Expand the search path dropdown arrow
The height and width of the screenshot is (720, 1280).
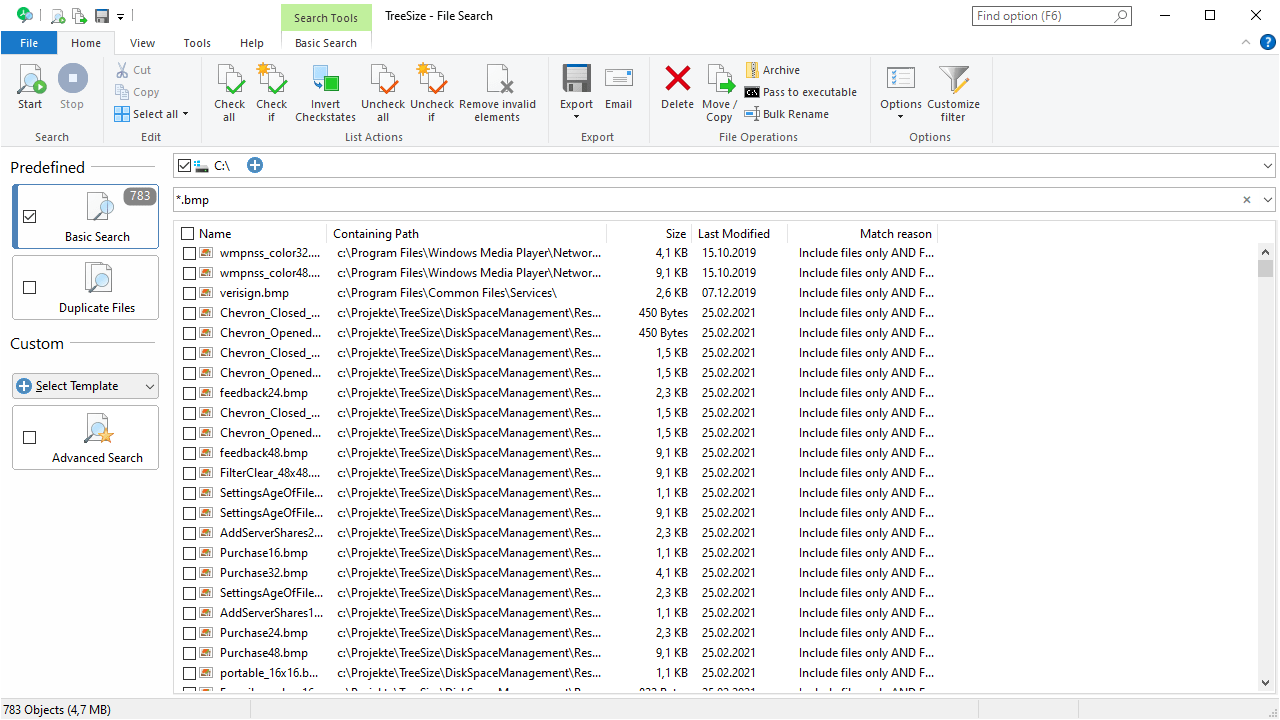click(1268, 165)
